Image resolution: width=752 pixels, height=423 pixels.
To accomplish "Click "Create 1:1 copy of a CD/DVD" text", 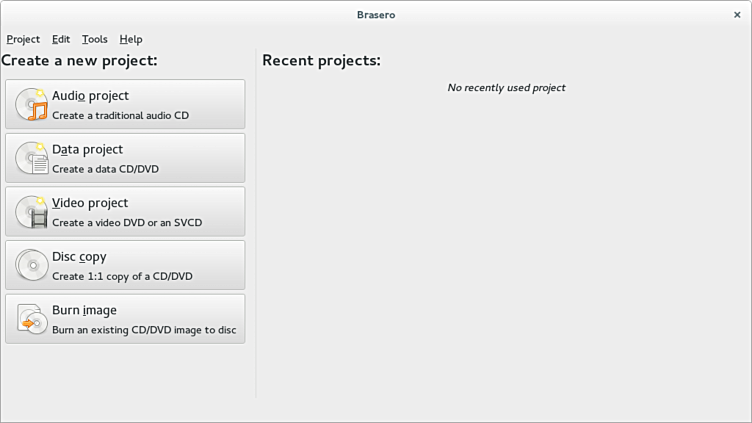I will click(x=122, y=276).
